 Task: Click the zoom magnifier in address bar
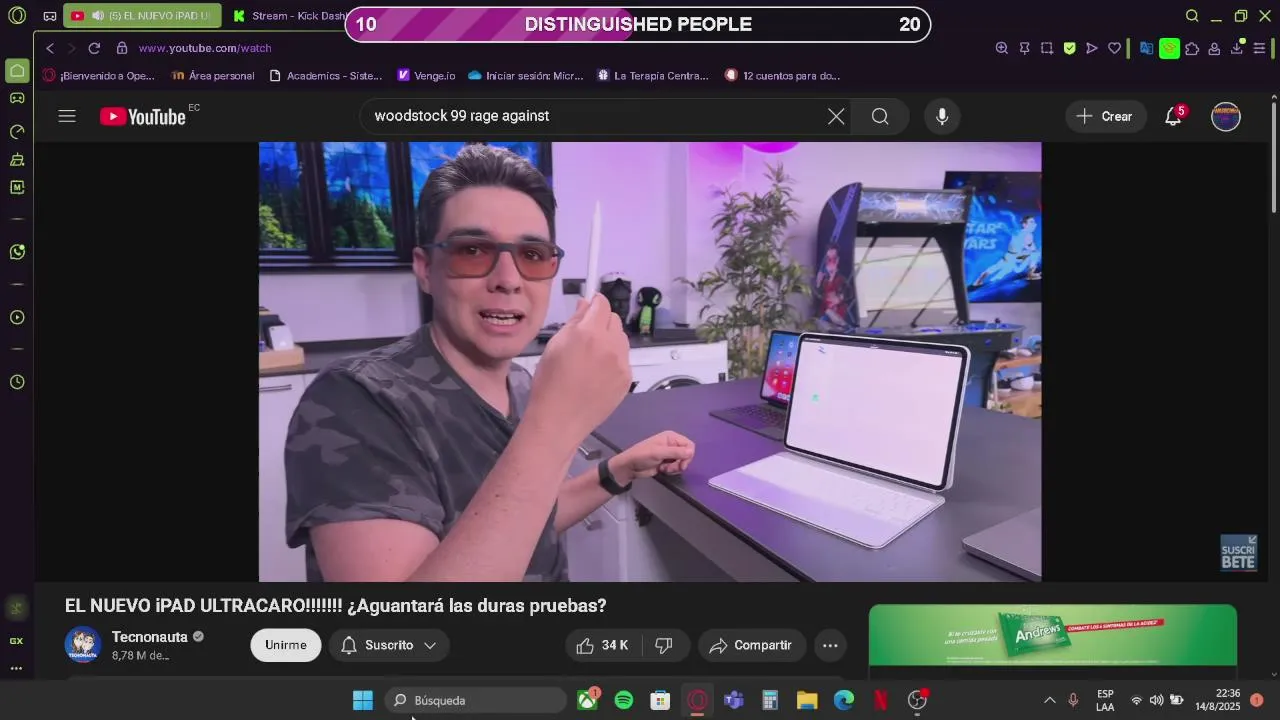point(1002,48)
